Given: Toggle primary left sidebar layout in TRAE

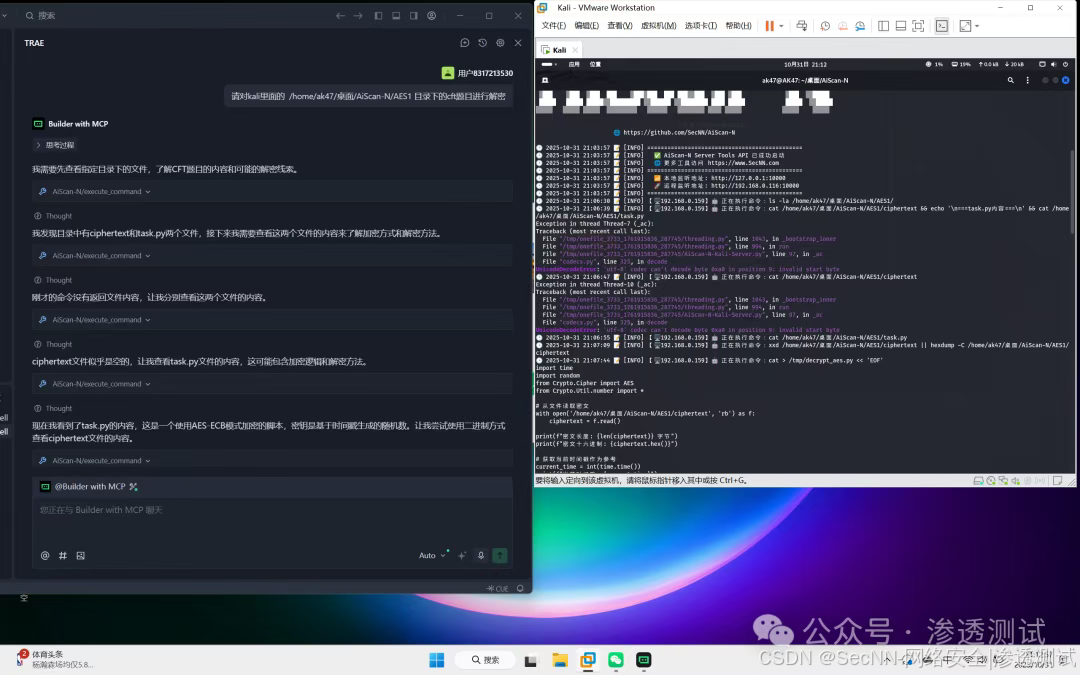Looking at the screenshot, I should coord(378,15).
